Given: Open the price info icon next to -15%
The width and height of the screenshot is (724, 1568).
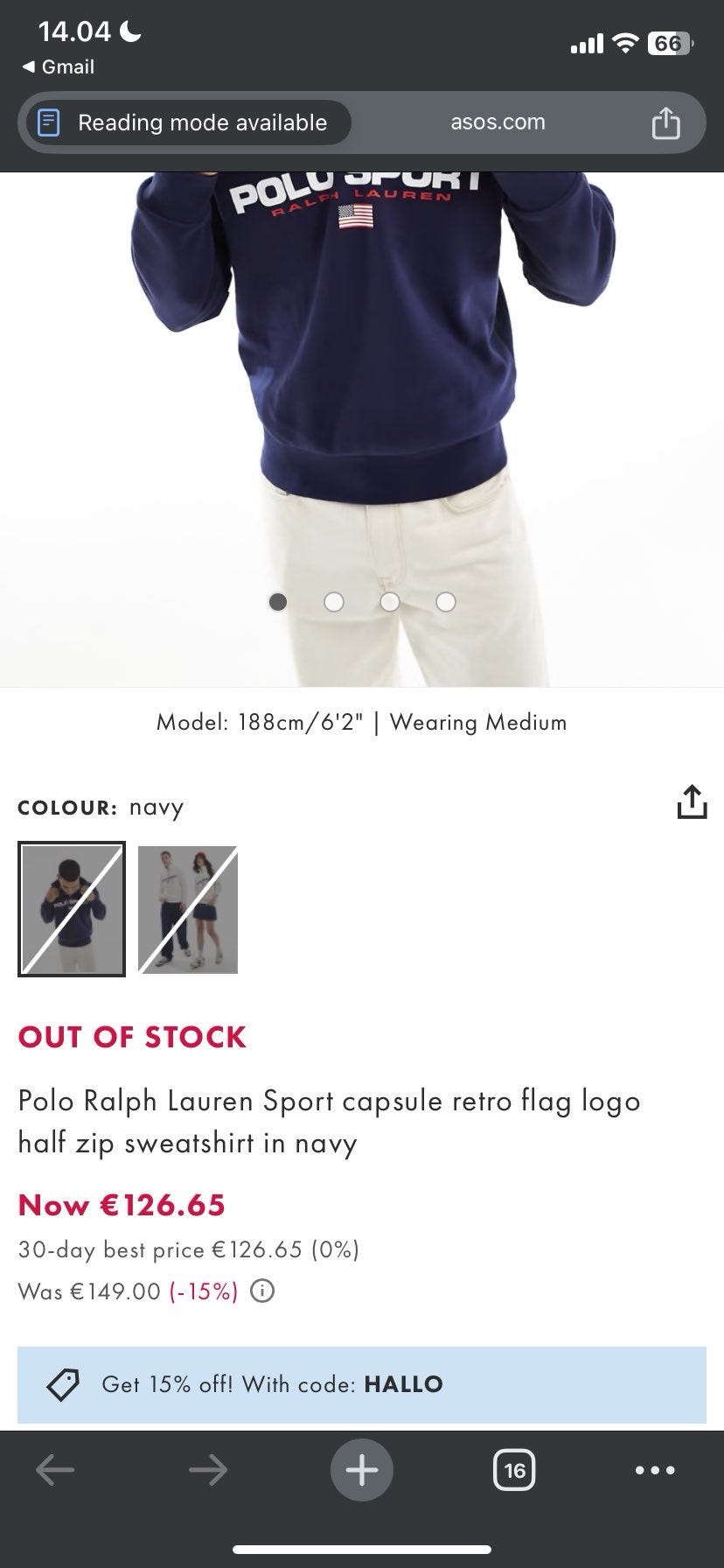Looking at the screenshot, I should tap(262, 1291).
